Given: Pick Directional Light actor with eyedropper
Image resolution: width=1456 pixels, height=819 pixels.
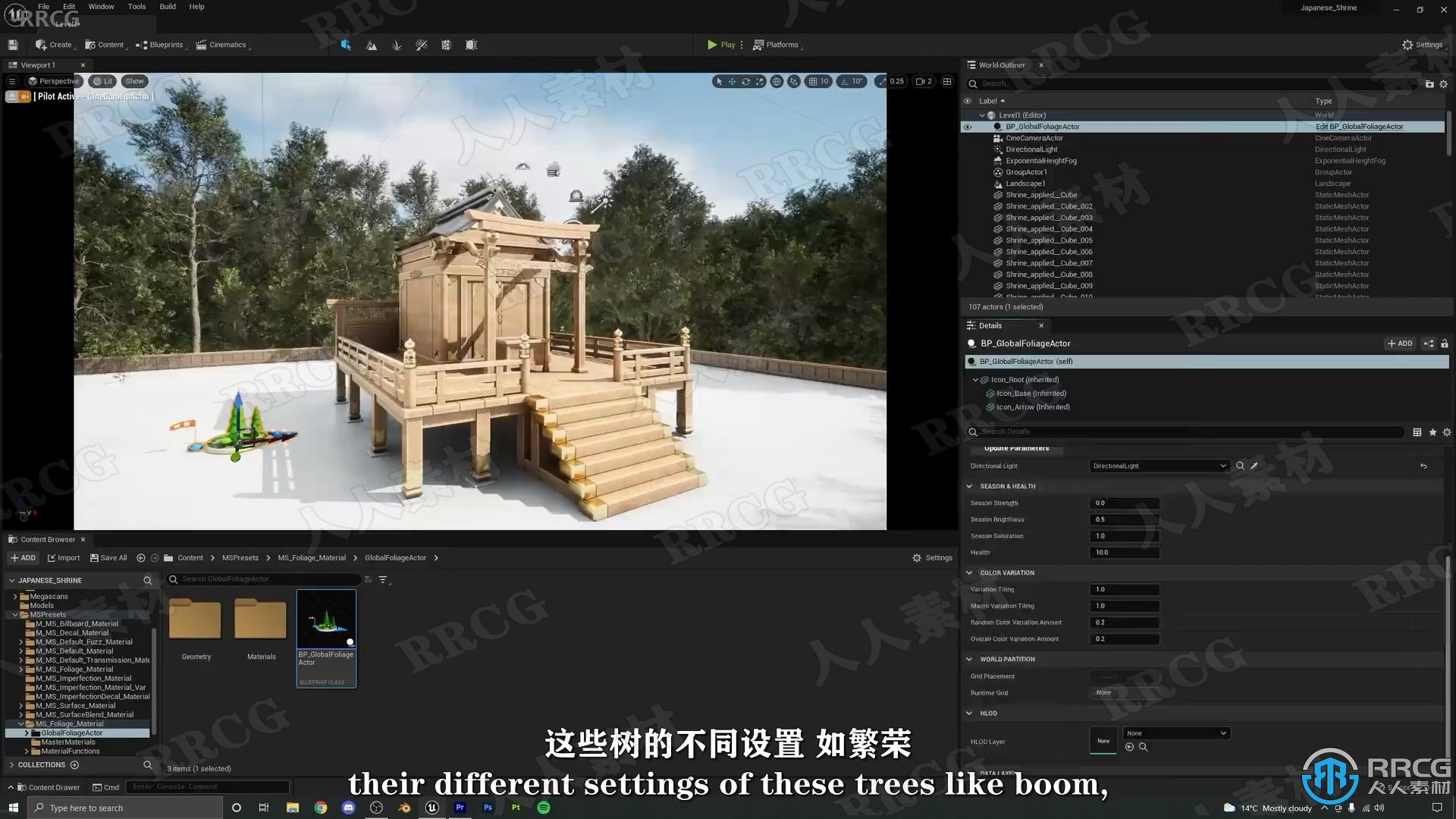Looking at the screenshot, I should click(1255, 466).
